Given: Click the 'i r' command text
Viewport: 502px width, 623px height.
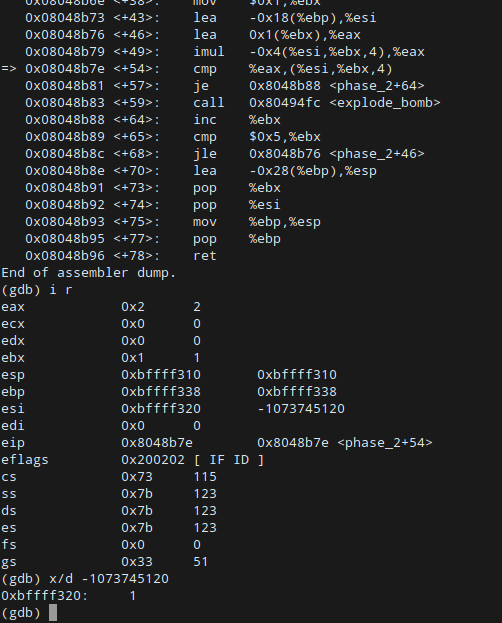Looking at the screenshot, I should (x=61, y=290).
